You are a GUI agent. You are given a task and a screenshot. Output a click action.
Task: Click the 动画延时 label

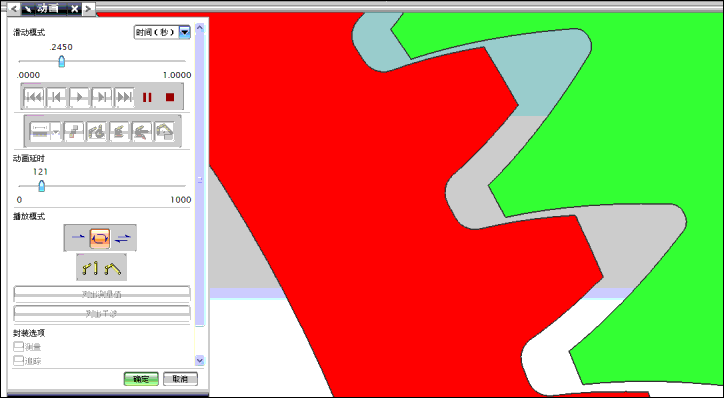pyautogui.click(x=29, y=158)
